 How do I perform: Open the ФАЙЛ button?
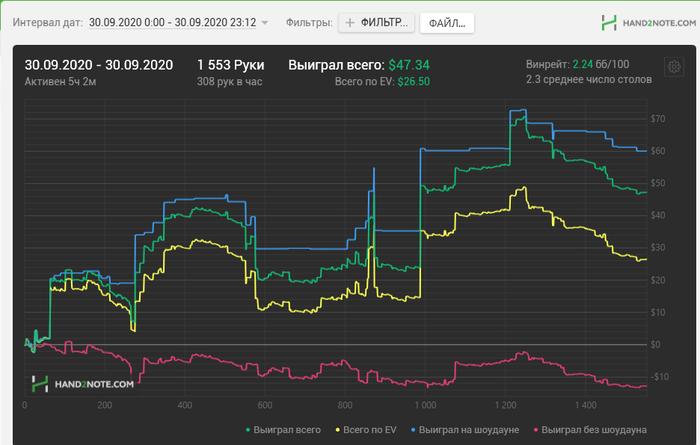tap(447, 23)
